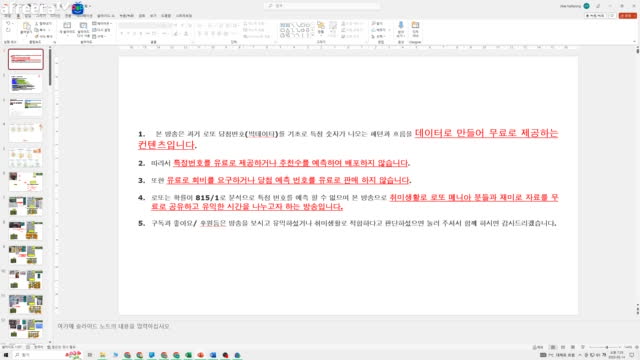This screenshot has height=360, width=640.
Task: Open the Replace dropdown in editing group
Action: [381, 30]
